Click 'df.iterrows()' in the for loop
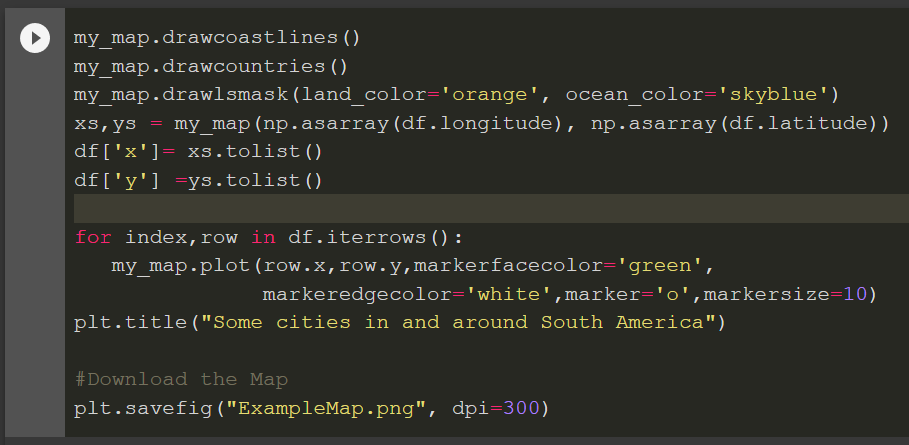This screenshot has width=909, height=445. tap(370, 238)
